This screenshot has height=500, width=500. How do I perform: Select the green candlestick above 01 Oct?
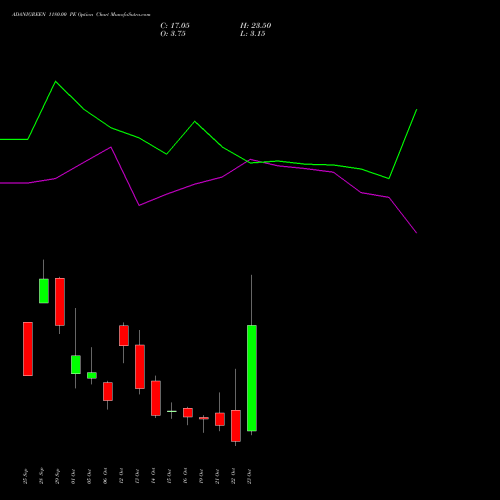[x=76, y=364]
